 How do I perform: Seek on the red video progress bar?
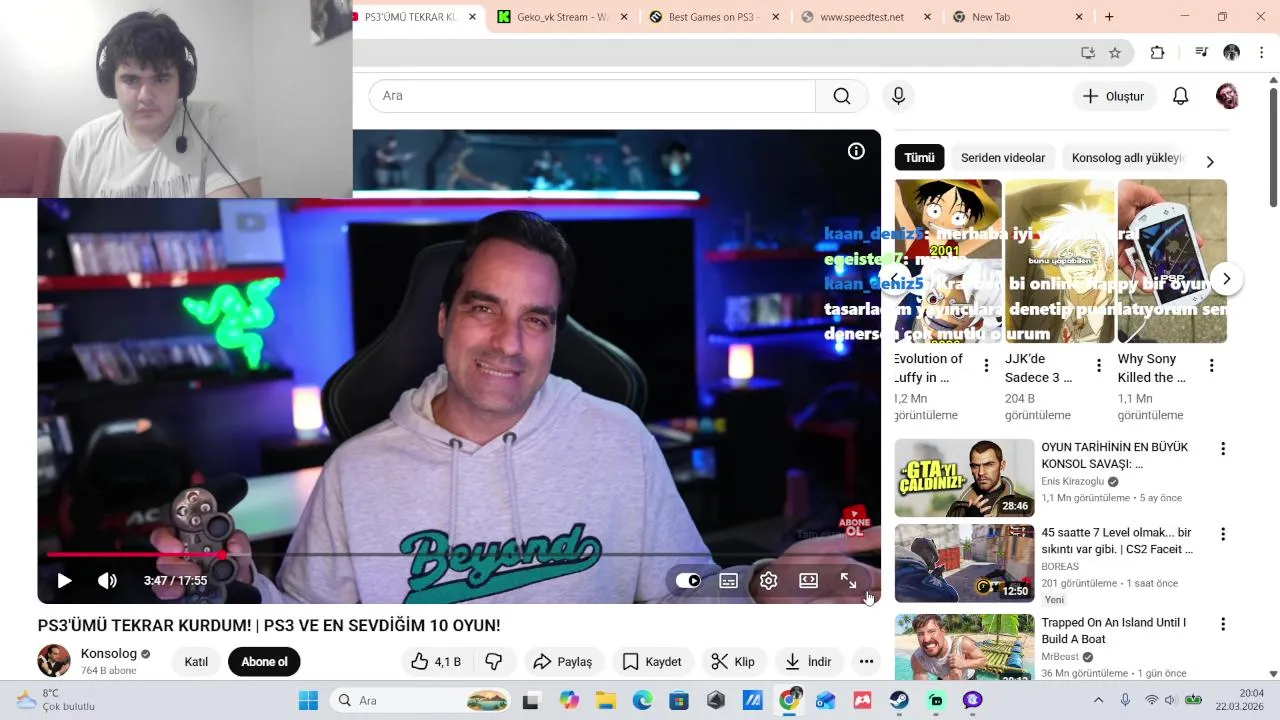coord(463,555)
